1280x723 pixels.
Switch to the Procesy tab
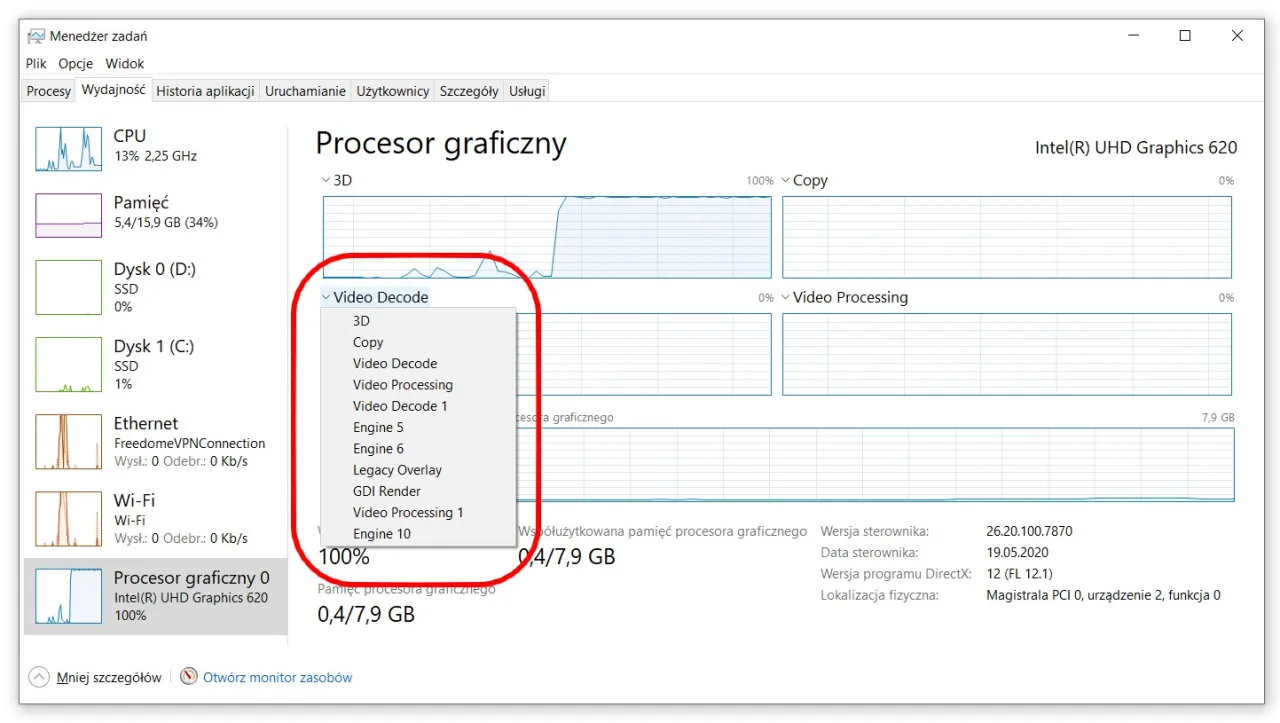[x=48, y=90]
